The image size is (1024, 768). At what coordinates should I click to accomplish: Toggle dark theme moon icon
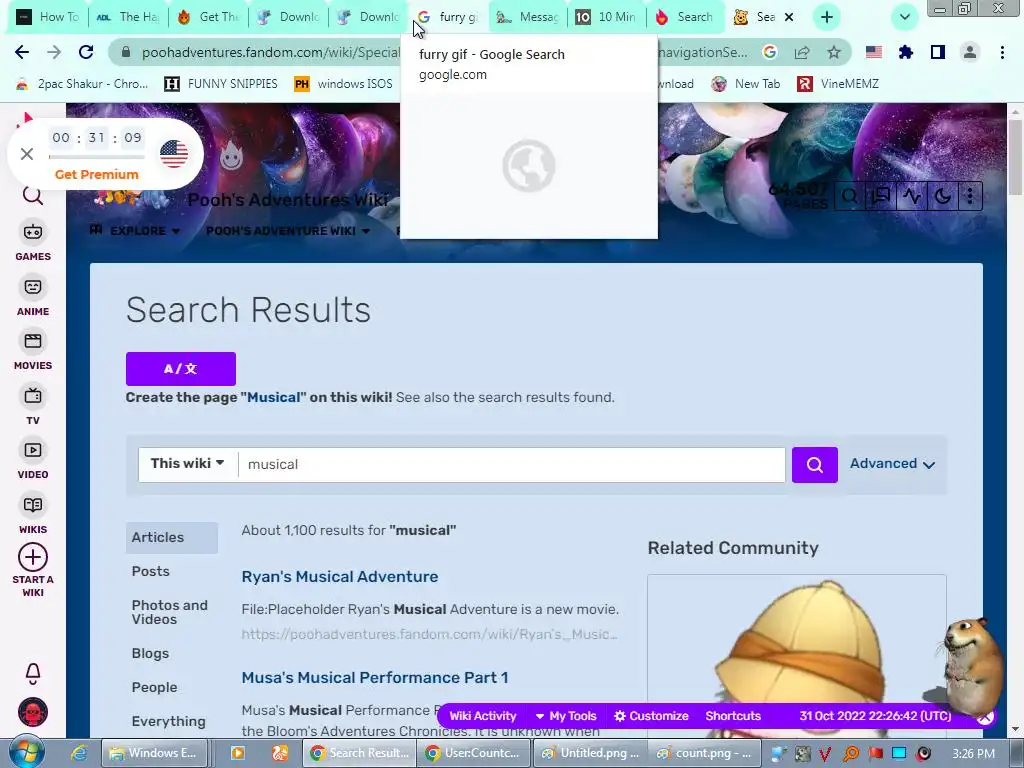(x=942, y=195)
